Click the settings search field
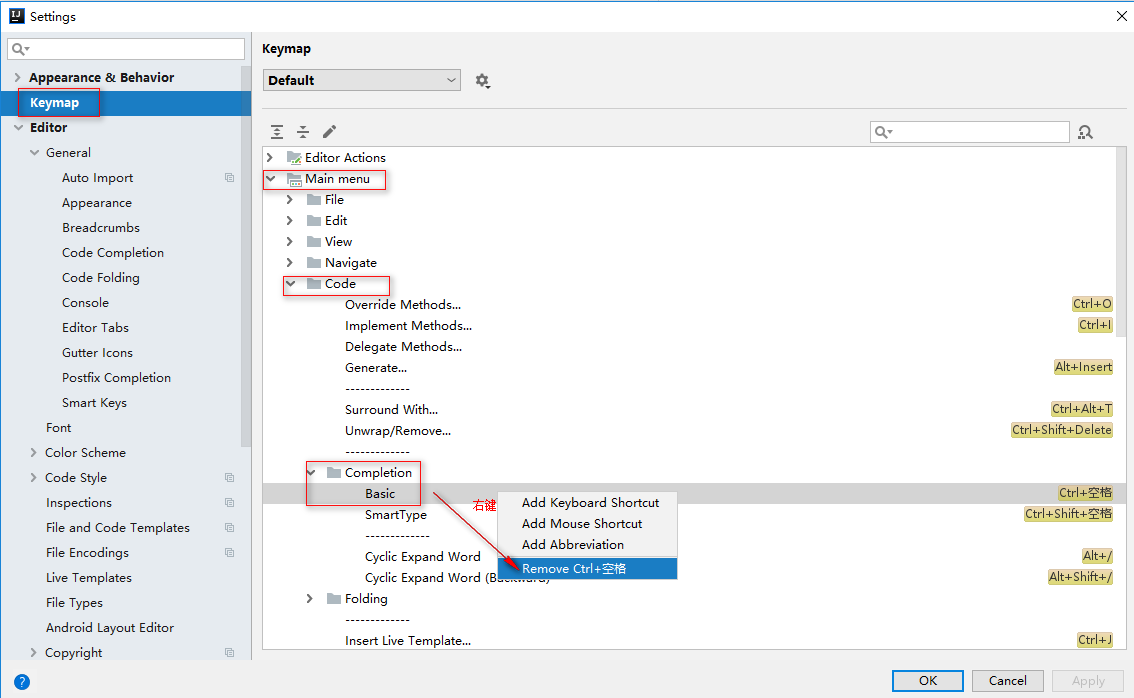 (126, 49)
